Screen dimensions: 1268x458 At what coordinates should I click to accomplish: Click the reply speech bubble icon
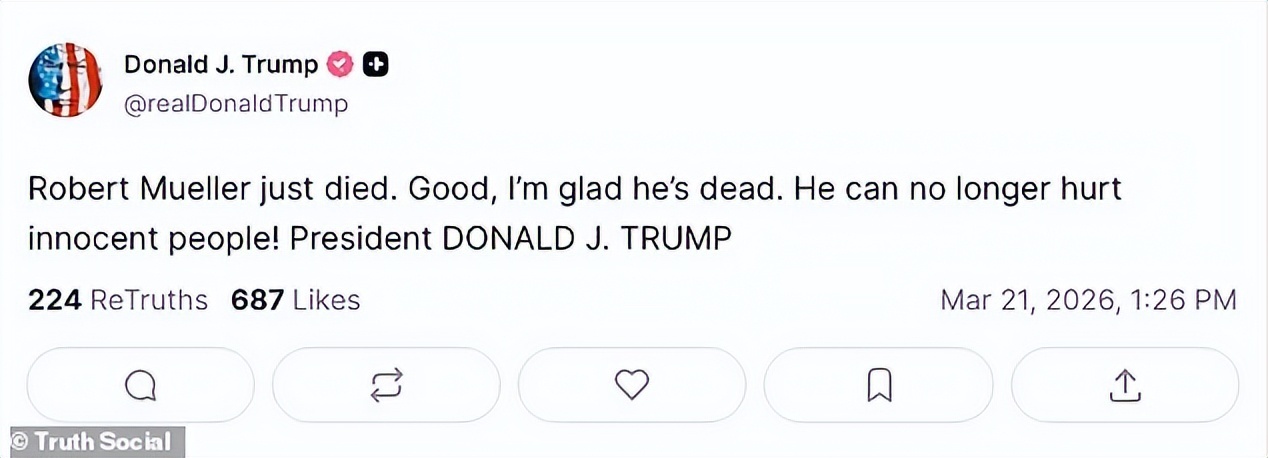coord(141,384)
